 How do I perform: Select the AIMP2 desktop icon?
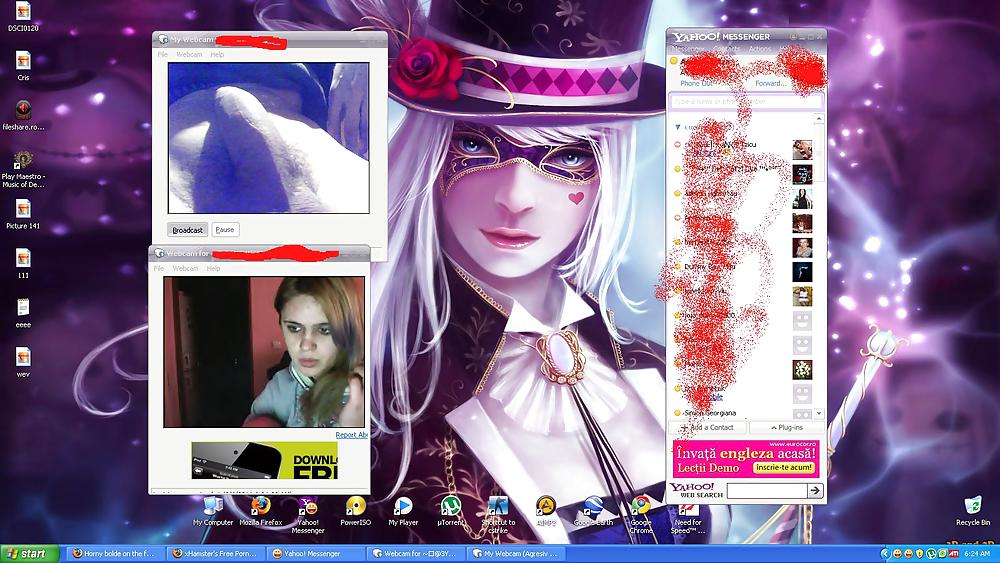click(546, 511)
